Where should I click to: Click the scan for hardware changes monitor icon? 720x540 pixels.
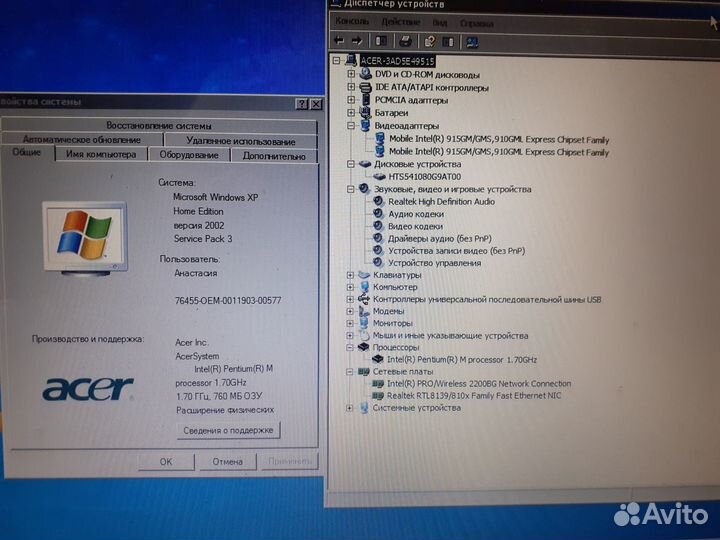[472, 42]
